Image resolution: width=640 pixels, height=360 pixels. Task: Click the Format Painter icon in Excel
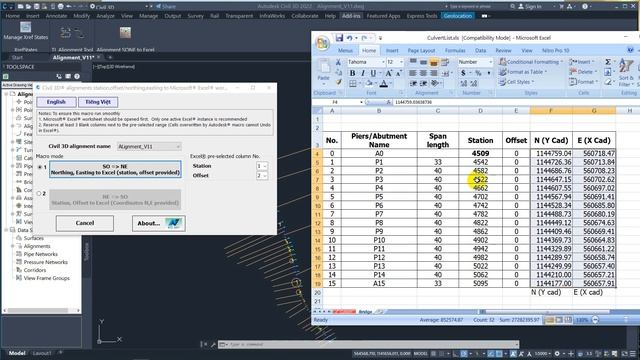338,82
